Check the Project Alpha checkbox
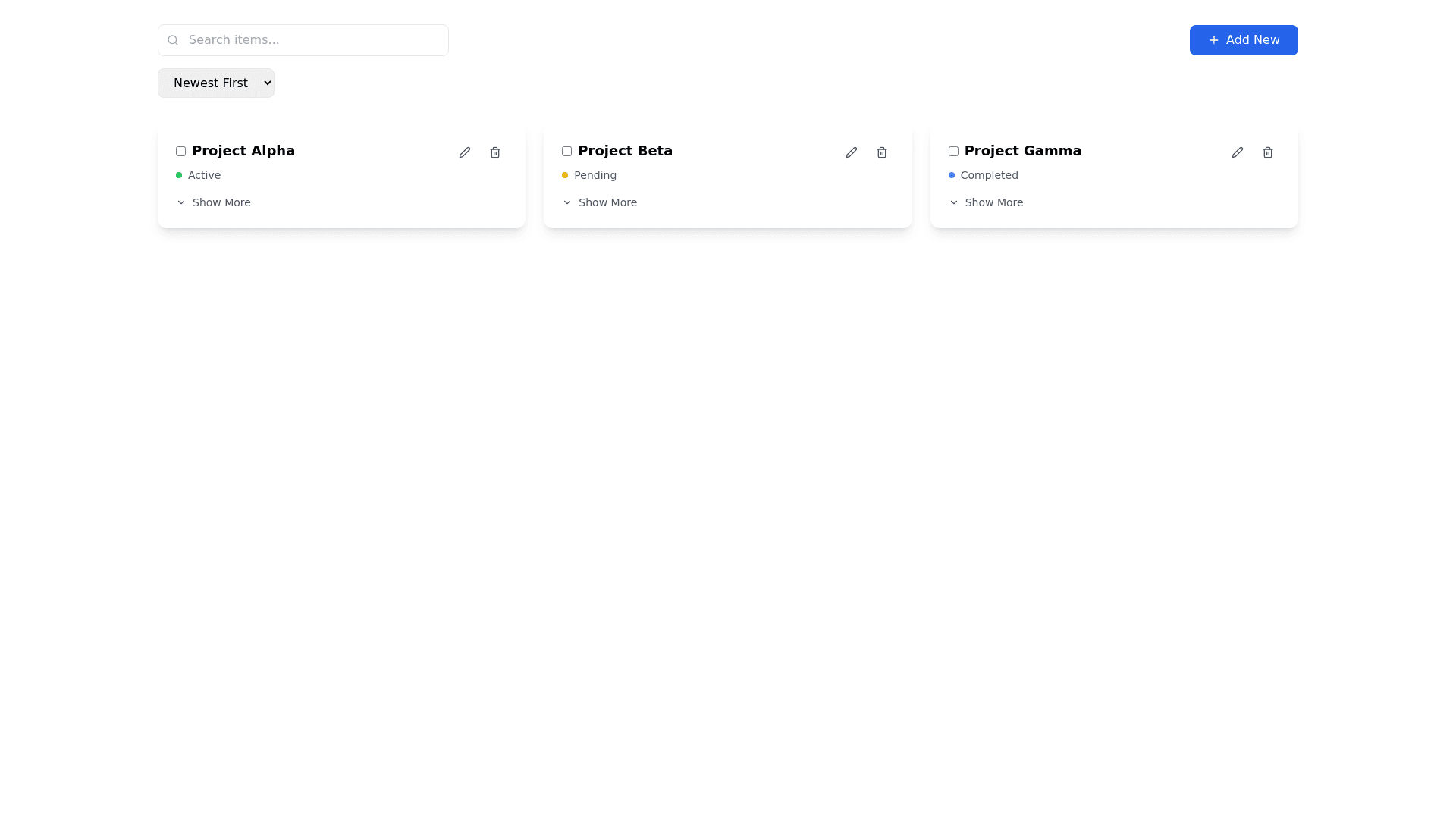Image resolution: width=1456 pixels, height=819 pixels. pyautogui.click(x=180, y=151)
